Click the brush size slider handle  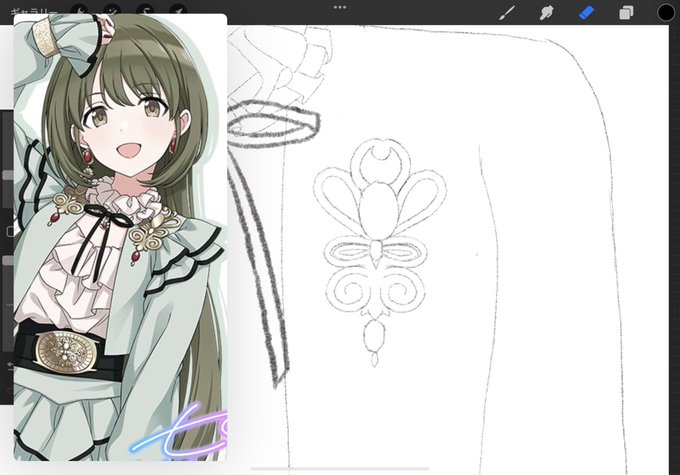point(8,175)
